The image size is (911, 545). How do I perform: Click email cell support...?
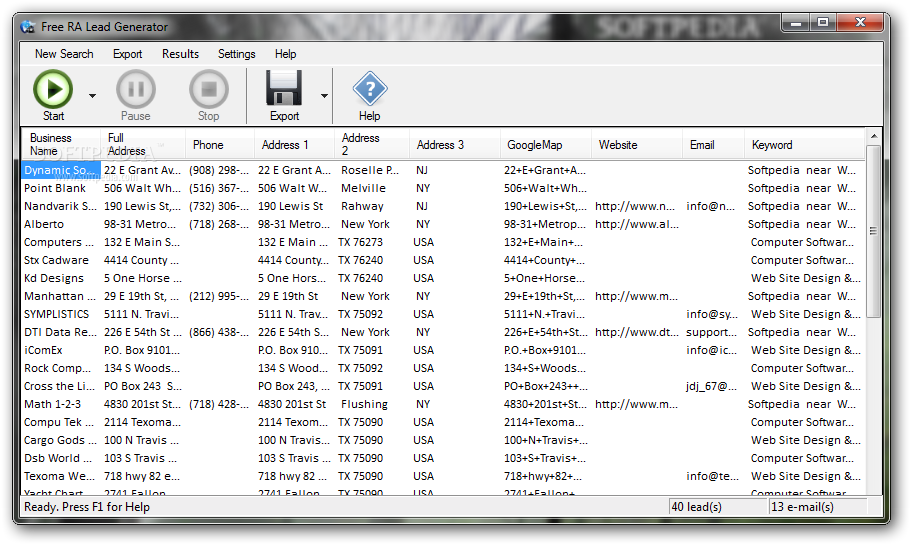click(x=711, y=332)
